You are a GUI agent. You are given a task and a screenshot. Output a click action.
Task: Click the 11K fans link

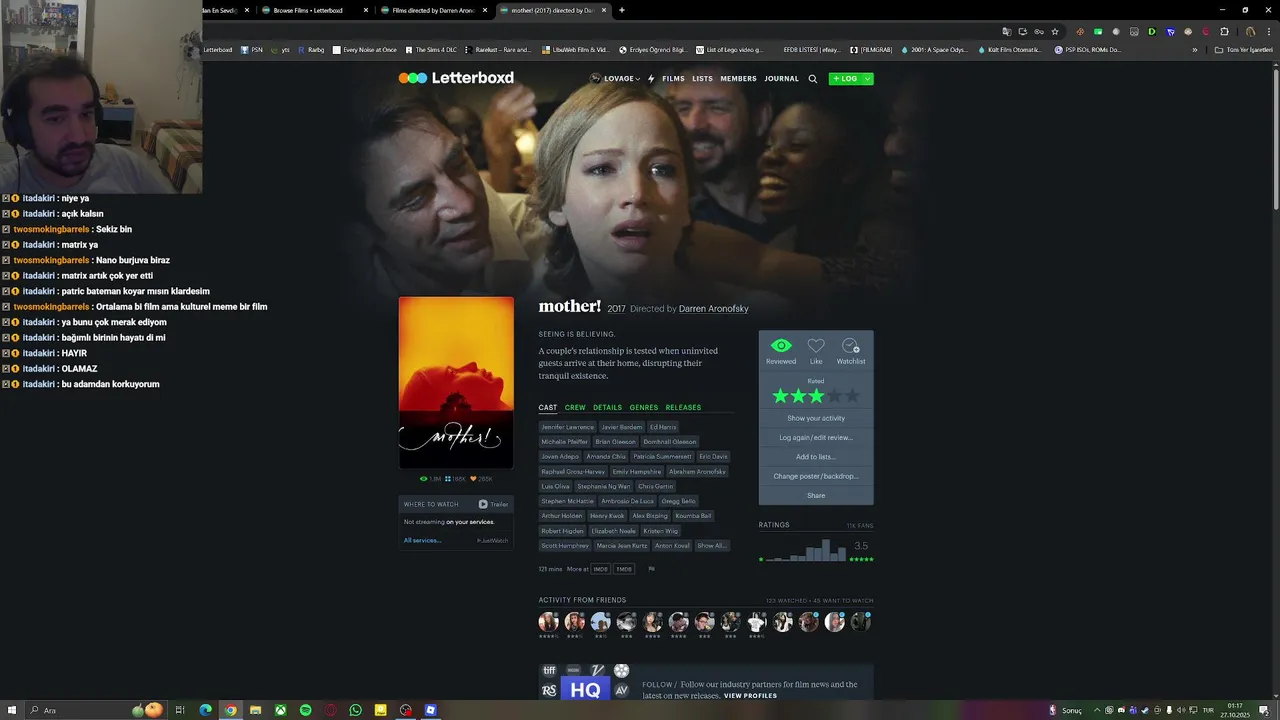point(860,525)
